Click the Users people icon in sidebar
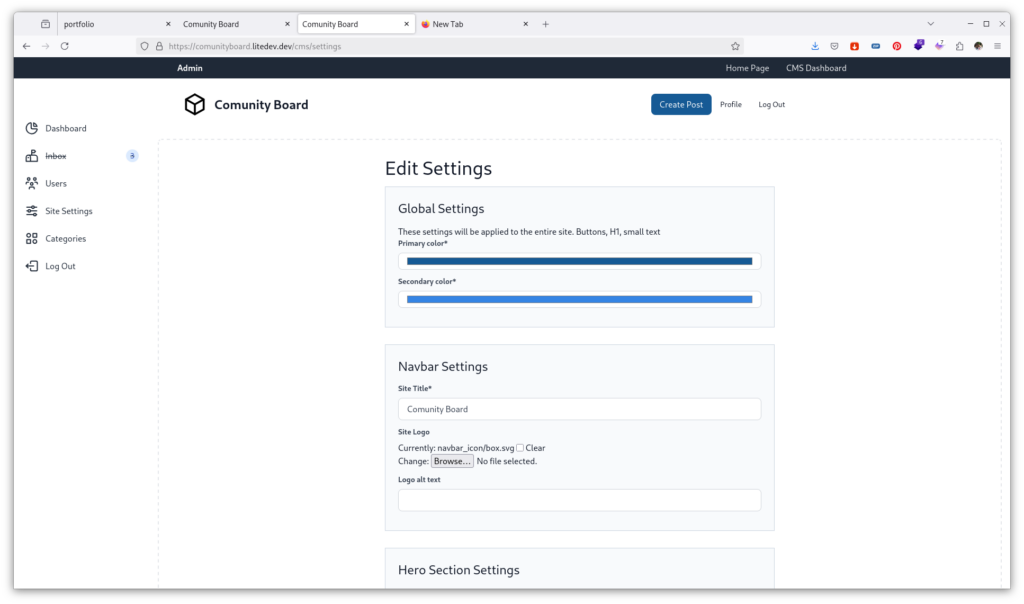Image resolution: width=1024 pixels, height=604 pixels. [32, 183]
